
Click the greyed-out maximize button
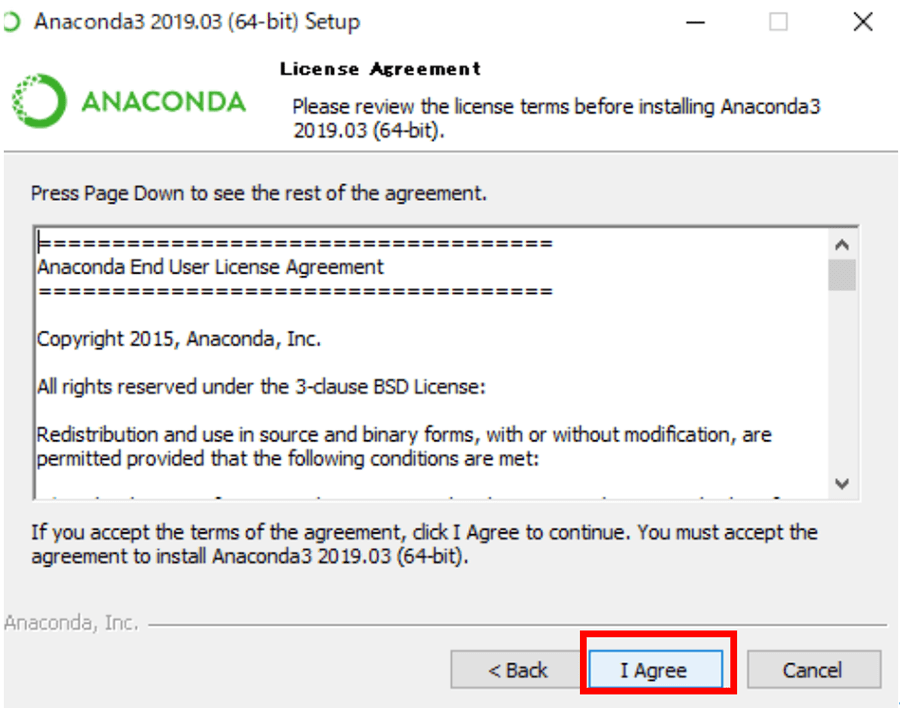pyautogui.click(x=778, y=22)
